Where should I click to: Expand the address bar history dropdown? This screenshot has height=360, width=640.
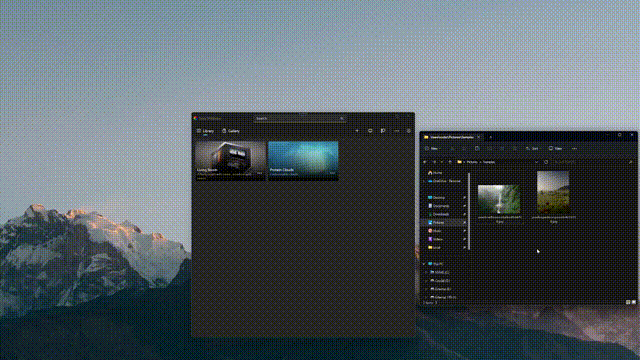[536, 162]
